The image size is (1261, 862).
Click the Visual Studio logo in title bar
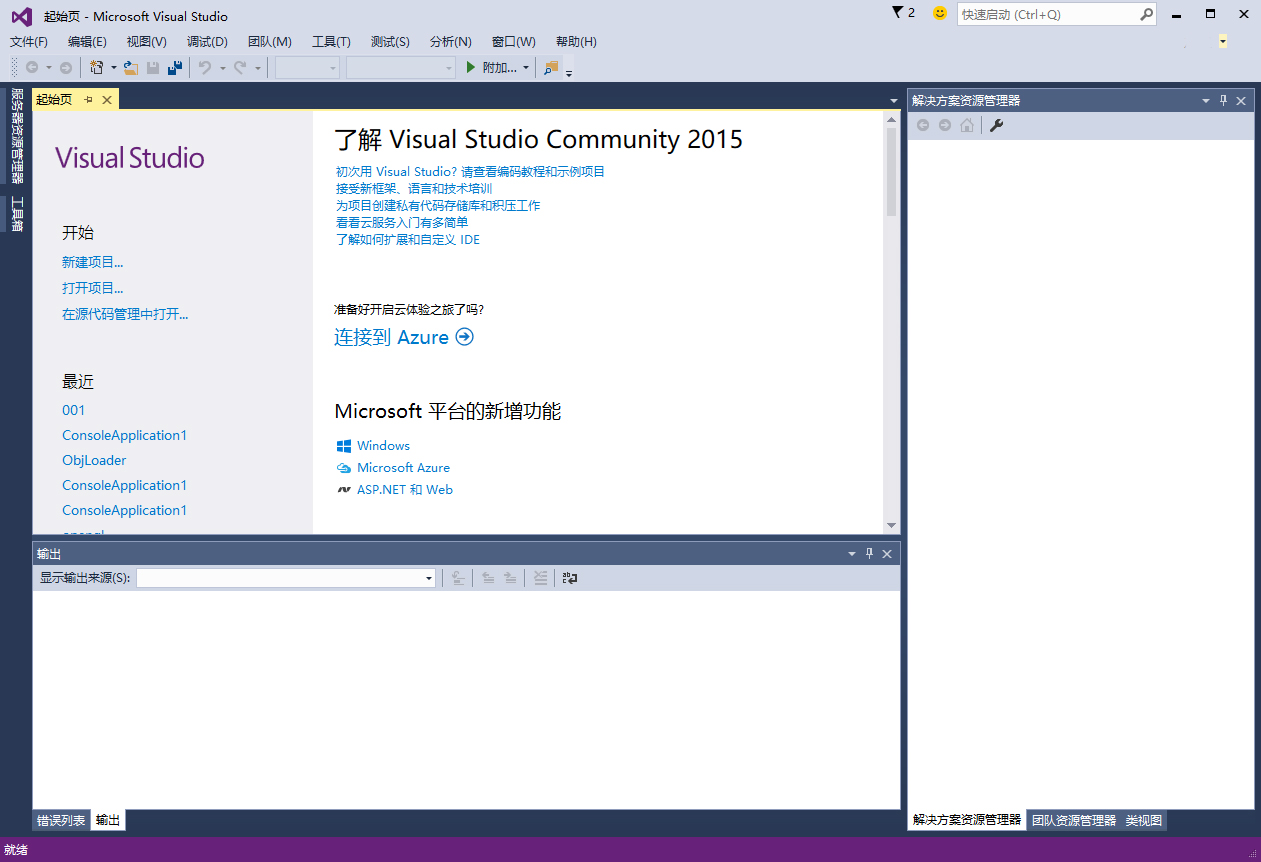point(21,15)
